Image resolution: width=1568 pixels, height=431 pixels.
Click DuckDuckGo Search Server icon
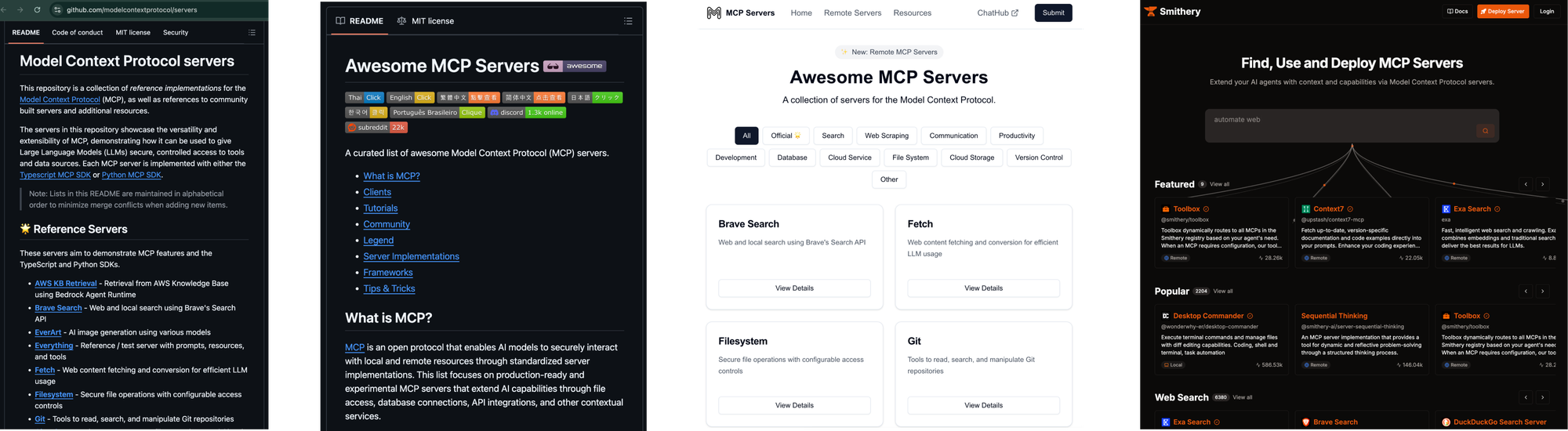(1446, 422)
